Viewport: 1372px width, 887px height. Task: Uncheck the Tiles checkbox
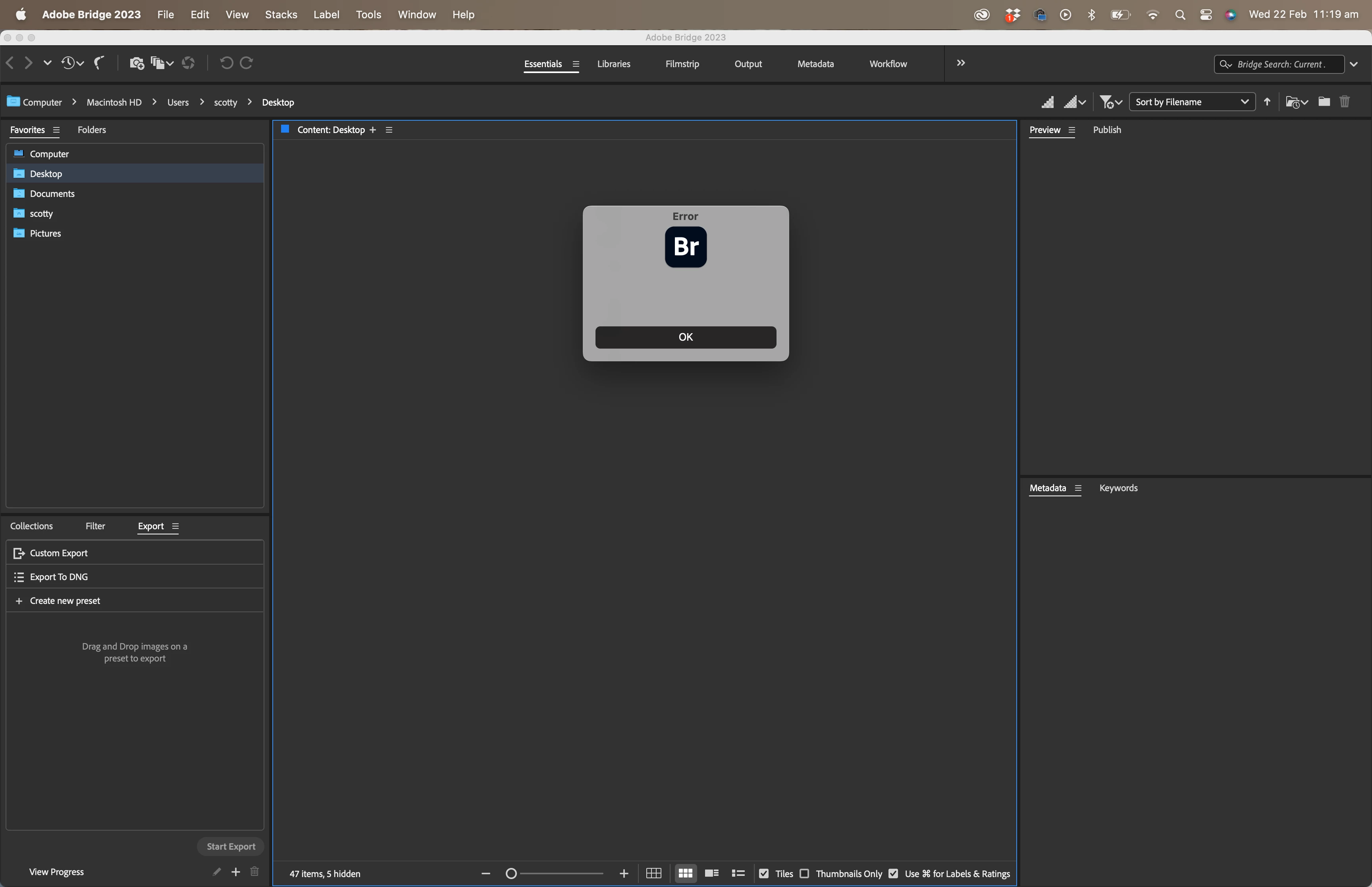pyautogui.click(x=764, y=873)
